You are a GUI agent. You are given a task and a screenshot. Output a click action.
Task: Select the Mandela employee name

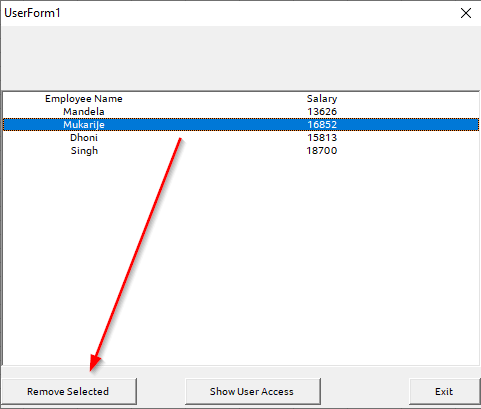[84, 111]
